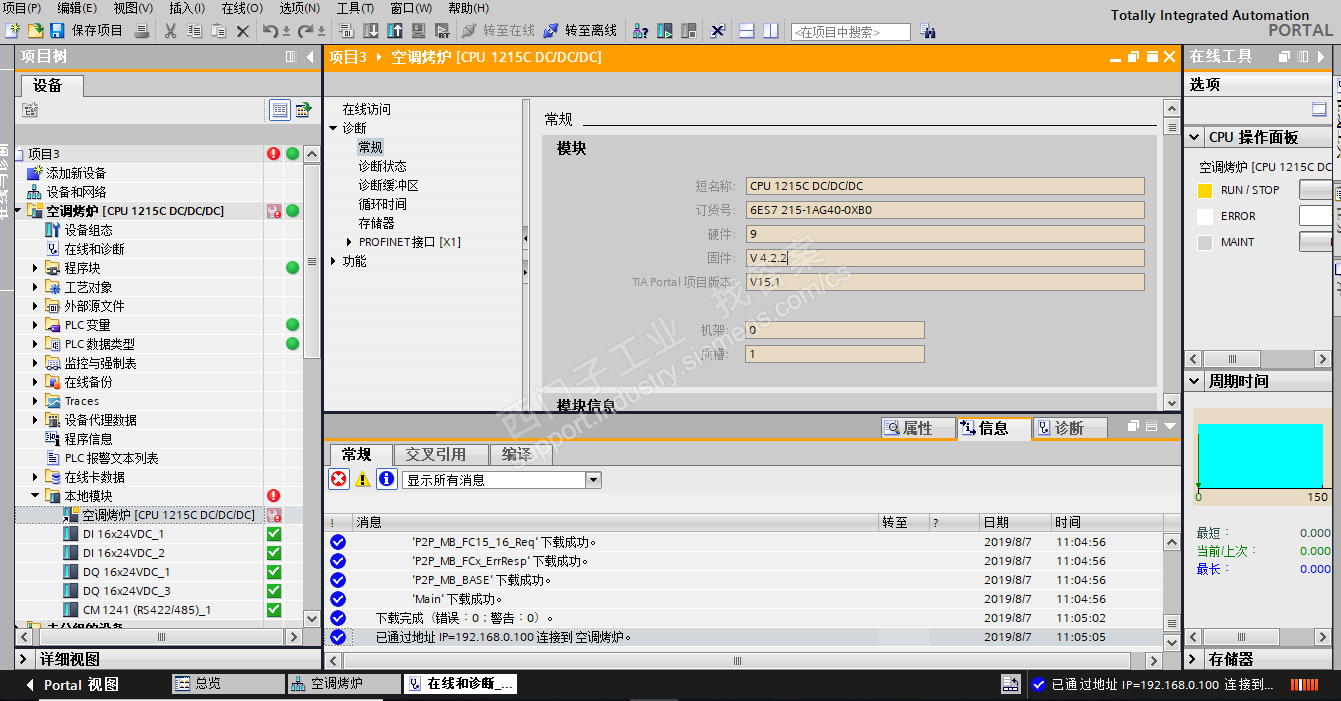
Task: Toggle error messages filter in info panel
Action: point(339,480)
